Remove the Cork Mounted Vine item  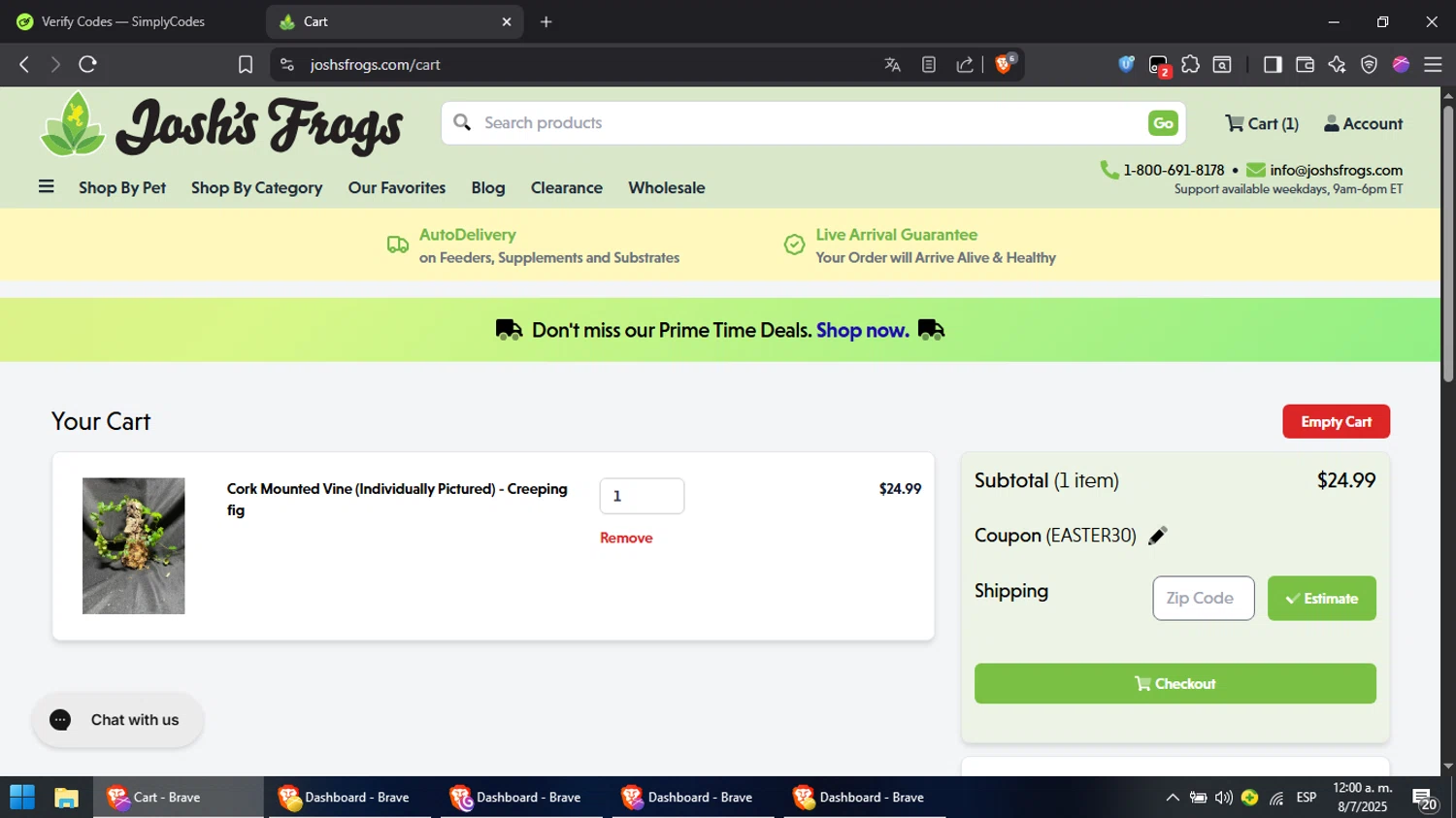coord(626,538)
